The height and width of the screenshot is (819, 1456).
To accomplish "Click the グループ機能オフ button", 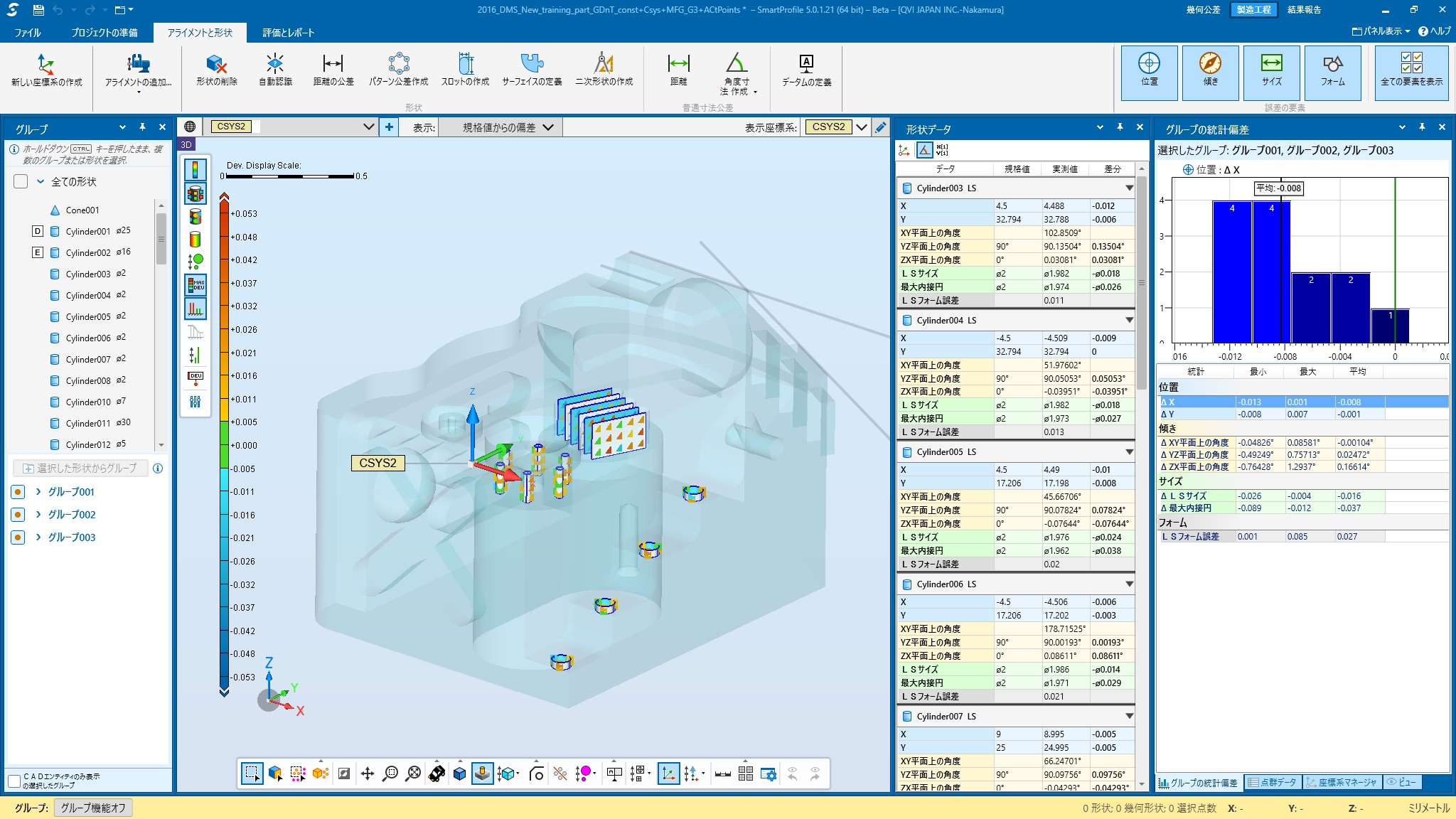I will click(x=93, y=808).
